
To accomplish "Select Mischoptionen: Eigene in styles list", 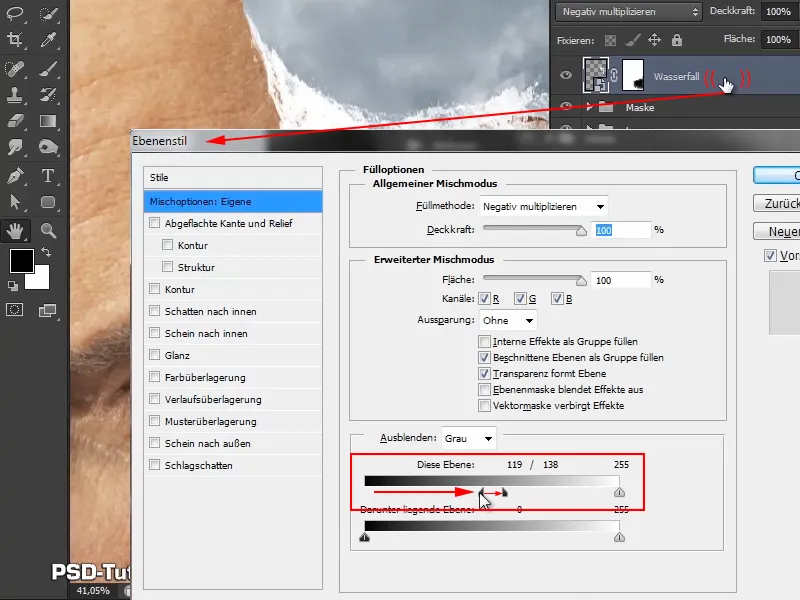I will (233, 202).
